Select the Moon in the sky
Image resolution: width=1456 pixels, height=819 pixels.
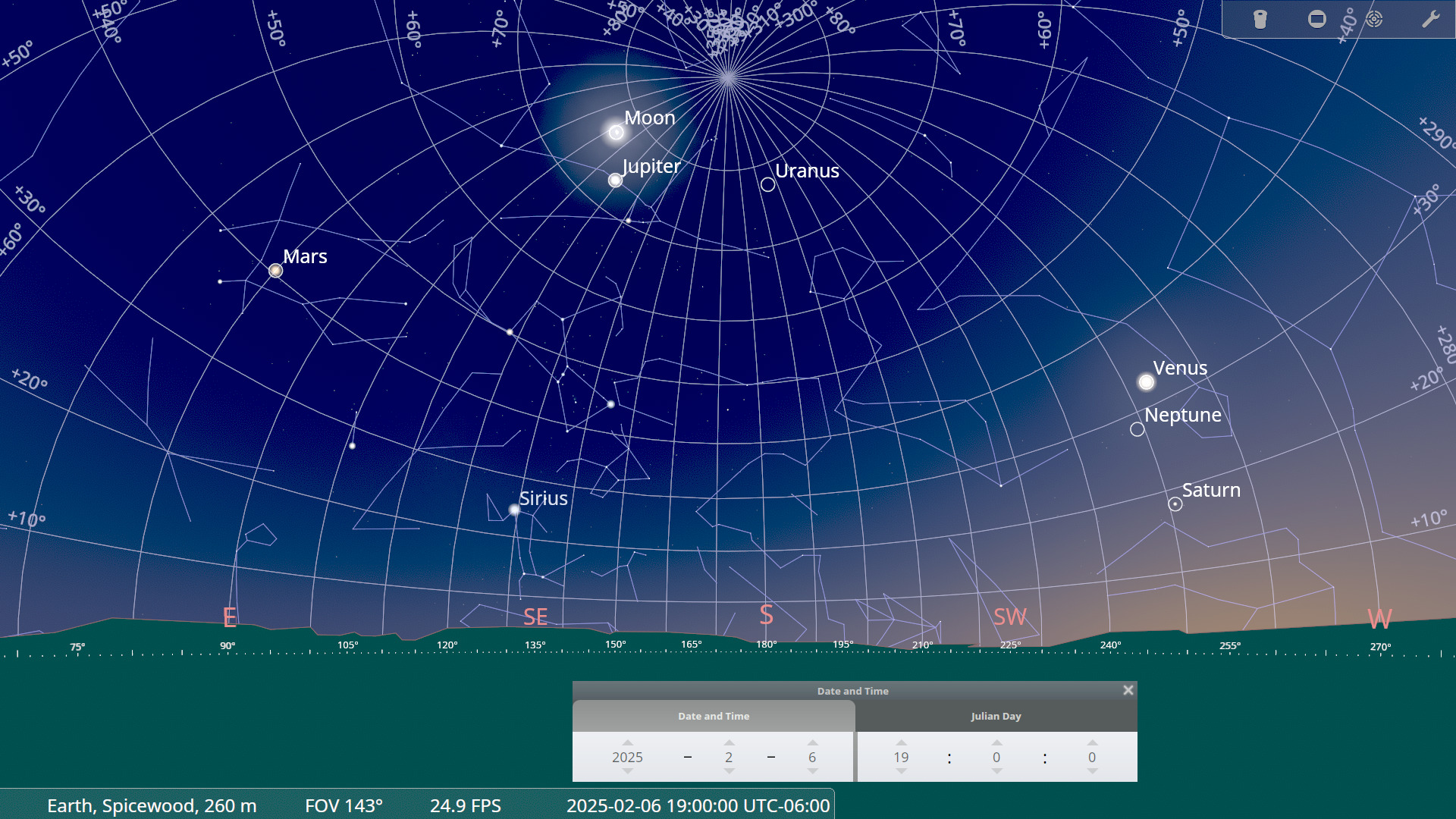coord(617,133)
